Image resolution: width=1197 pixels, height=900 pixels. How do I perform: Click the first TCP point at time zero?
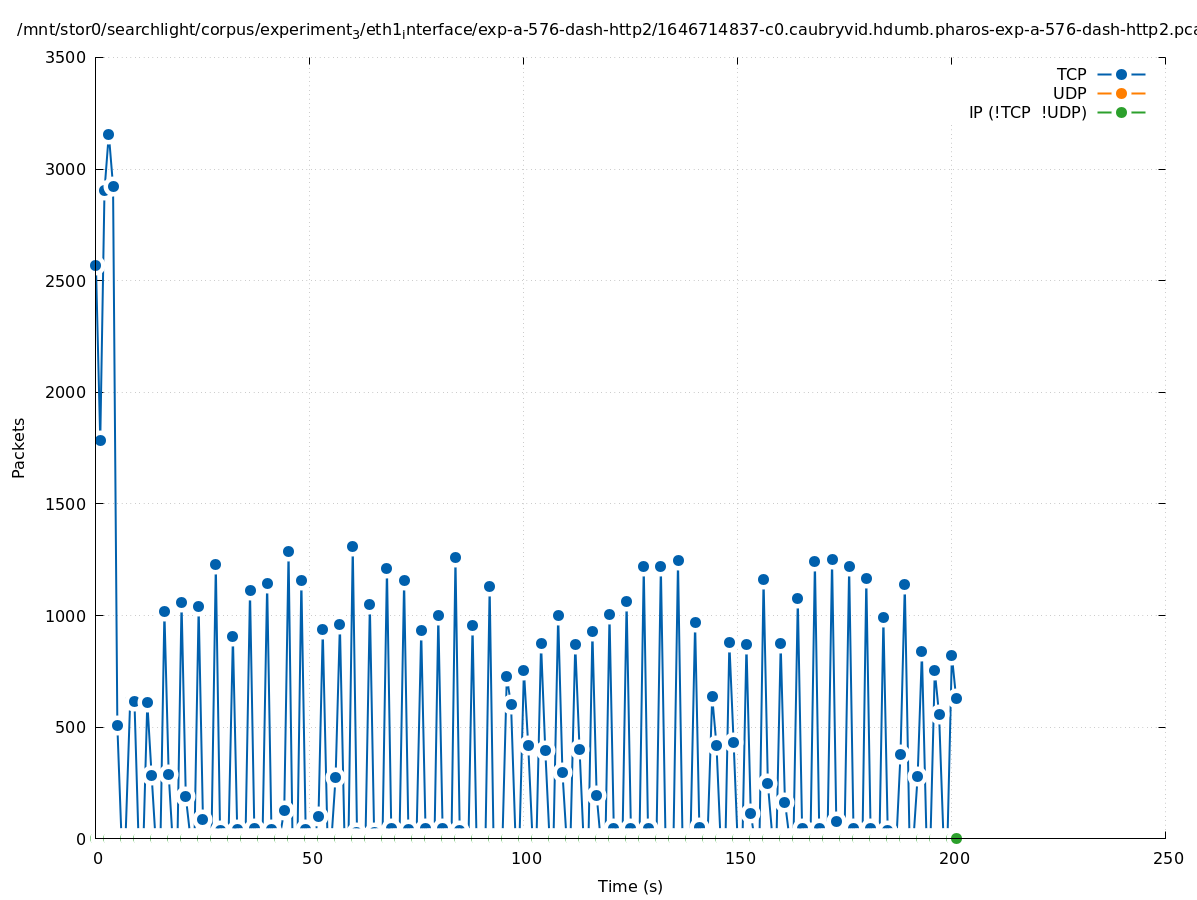95,265
